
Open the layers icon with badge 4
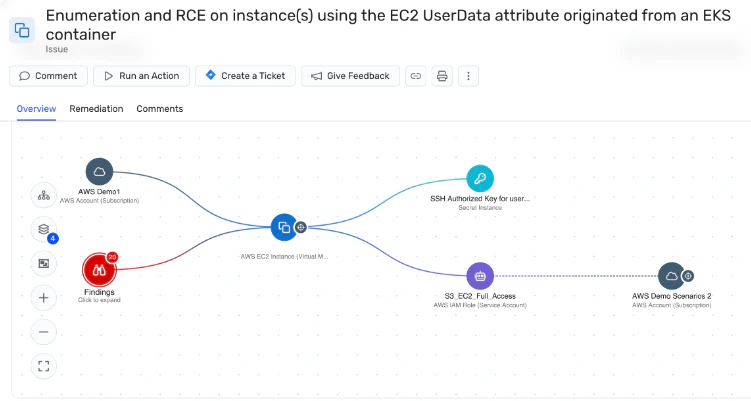[x=44, y=229]
